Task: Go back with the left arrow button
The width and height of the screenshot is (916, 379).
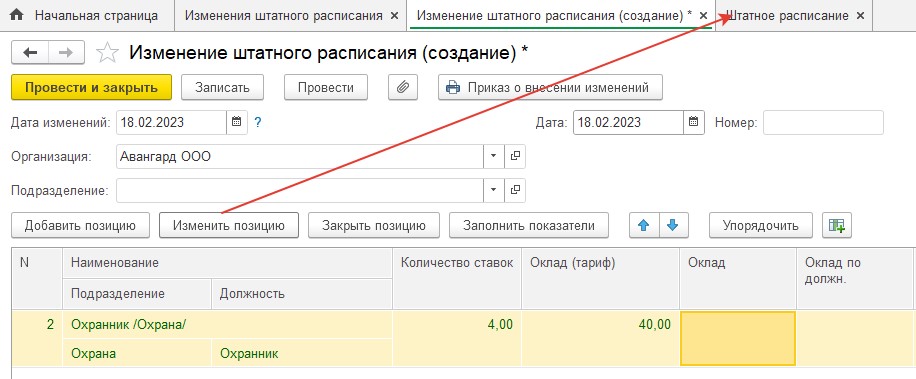Action: click(30, 53)
